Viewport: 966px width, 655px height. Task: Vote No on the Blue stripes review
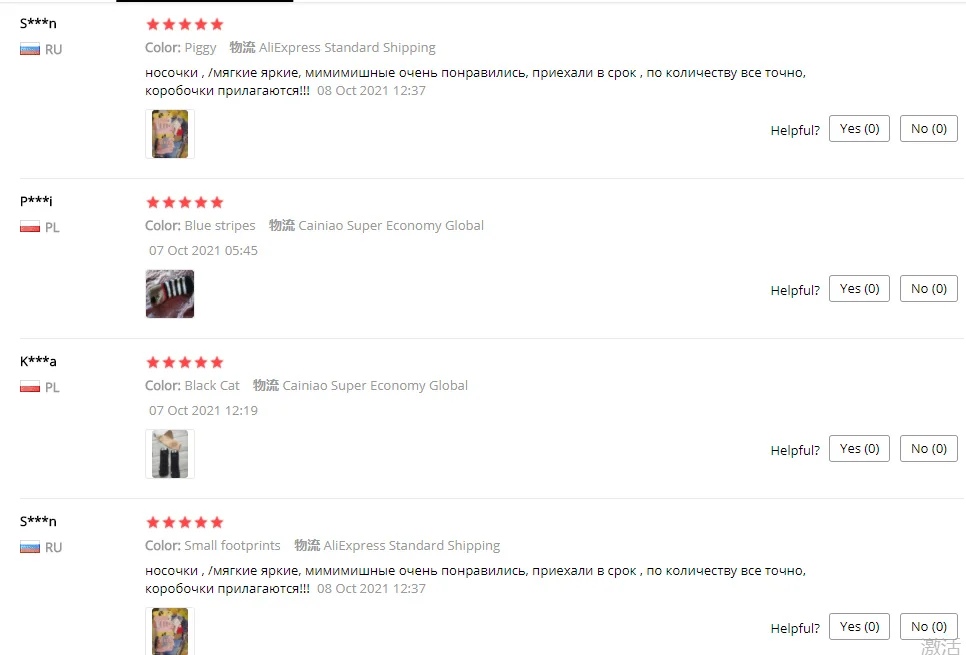click(x=928, y=288)
